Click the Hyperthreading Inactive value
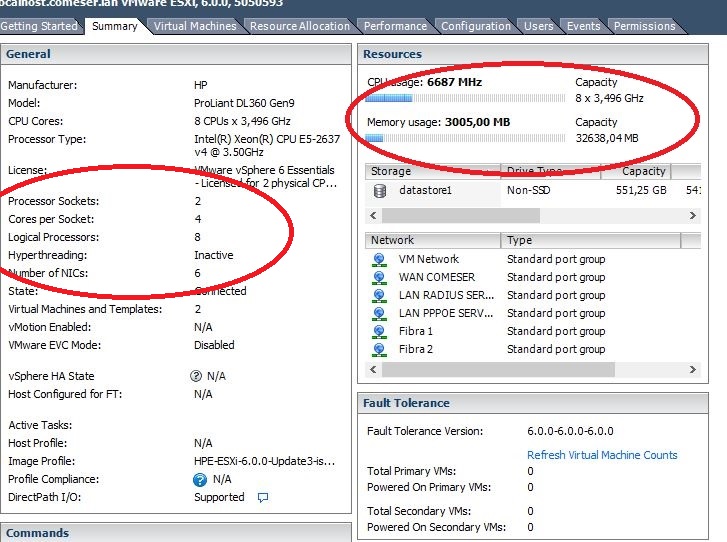This screenshot has height=542, width=727. click(213, 255)
